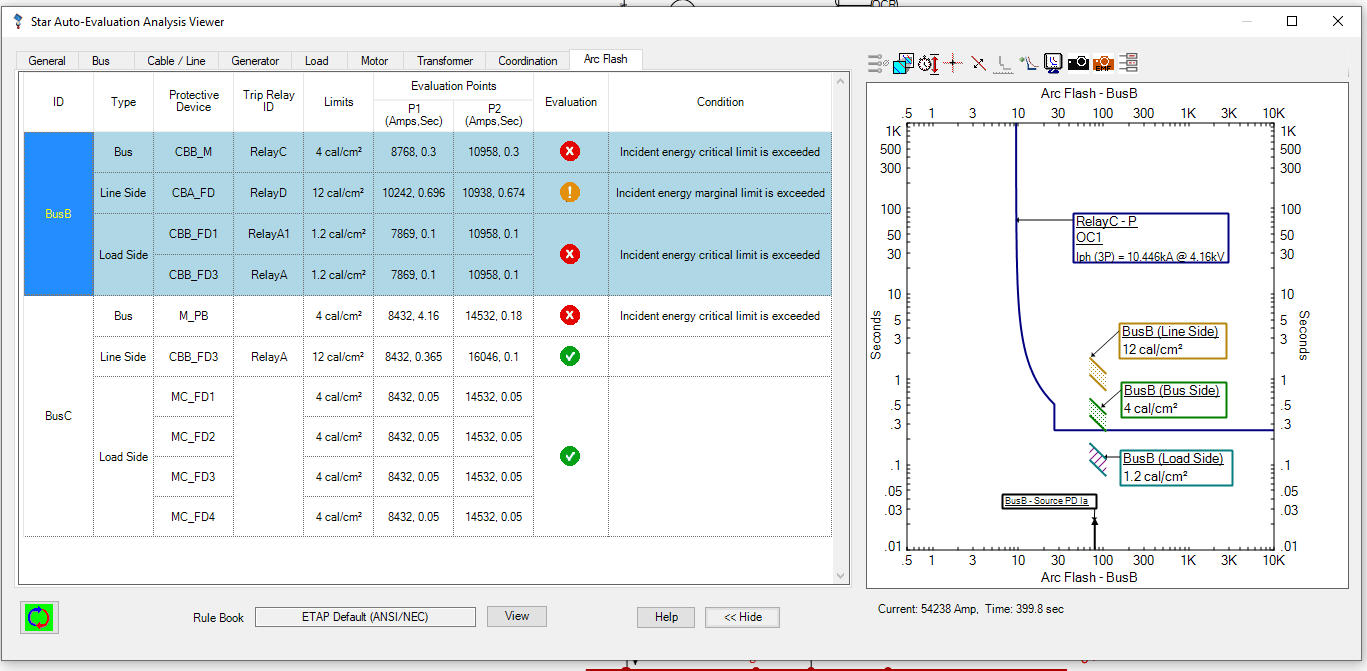
Task: Activate the fault clipping arrow tool
Action: coord(977,62)
